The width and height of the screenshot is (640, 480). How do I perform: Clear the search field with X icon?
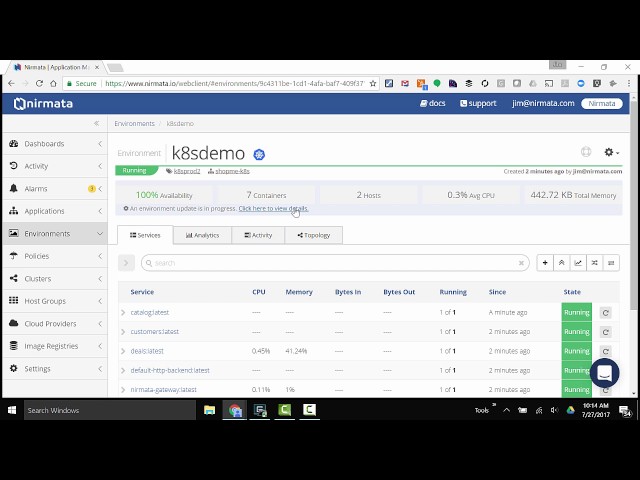(521, 263)
